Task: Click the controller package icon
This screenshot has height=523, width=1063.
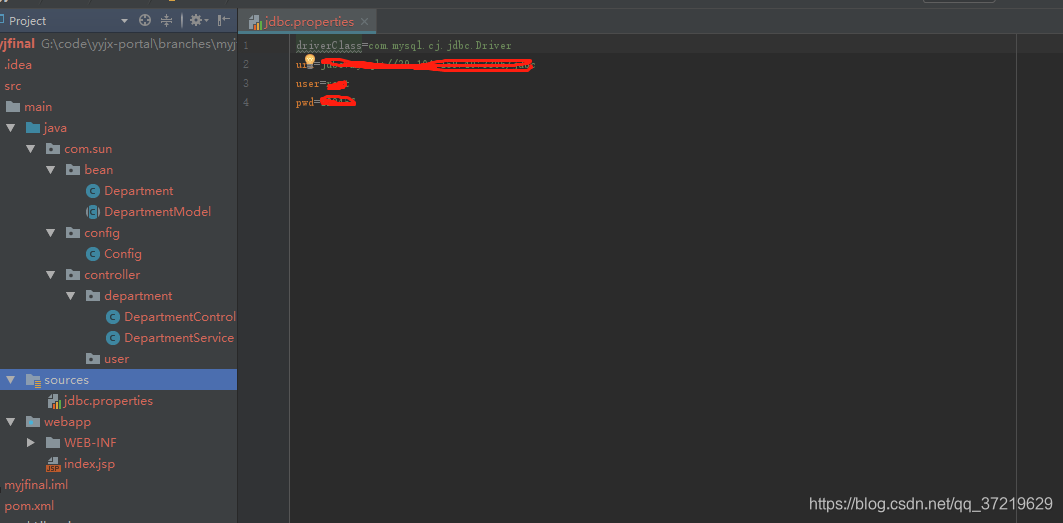Action: tap(73, 275)
